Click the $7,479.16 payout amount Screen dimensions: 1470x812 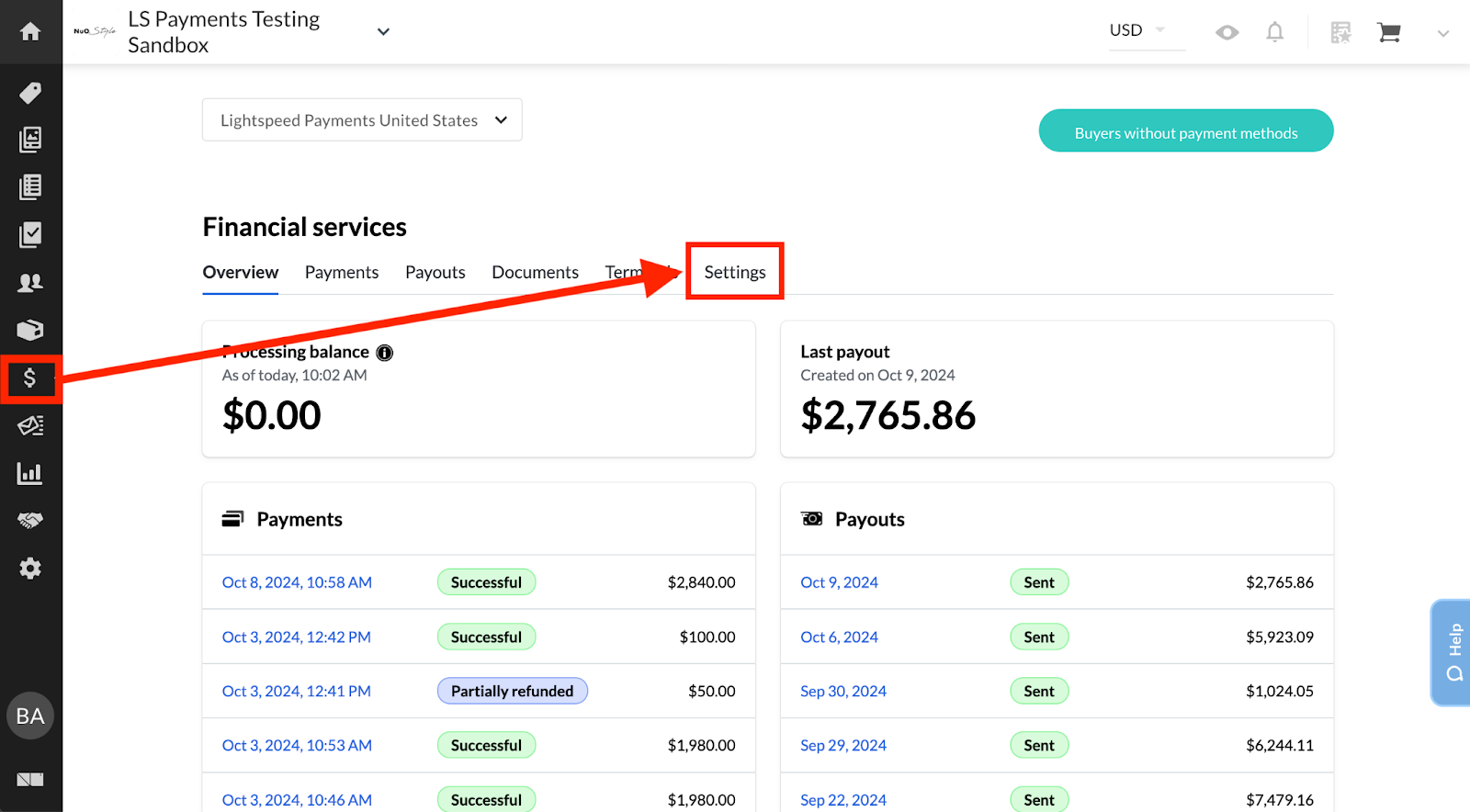coord(1280,800)
